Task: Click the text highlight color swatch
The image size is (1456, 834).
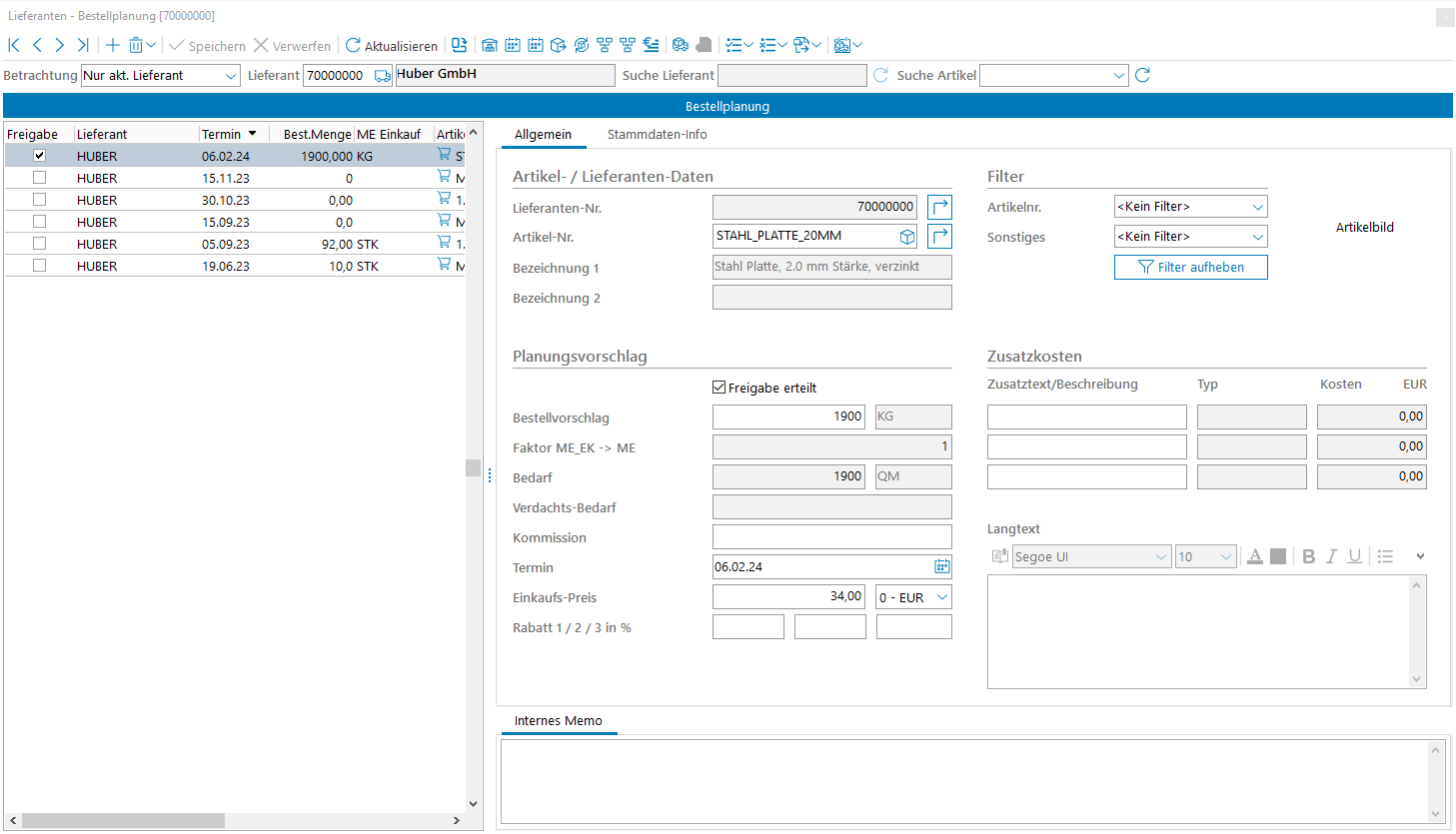Action: click(1278, 556)
